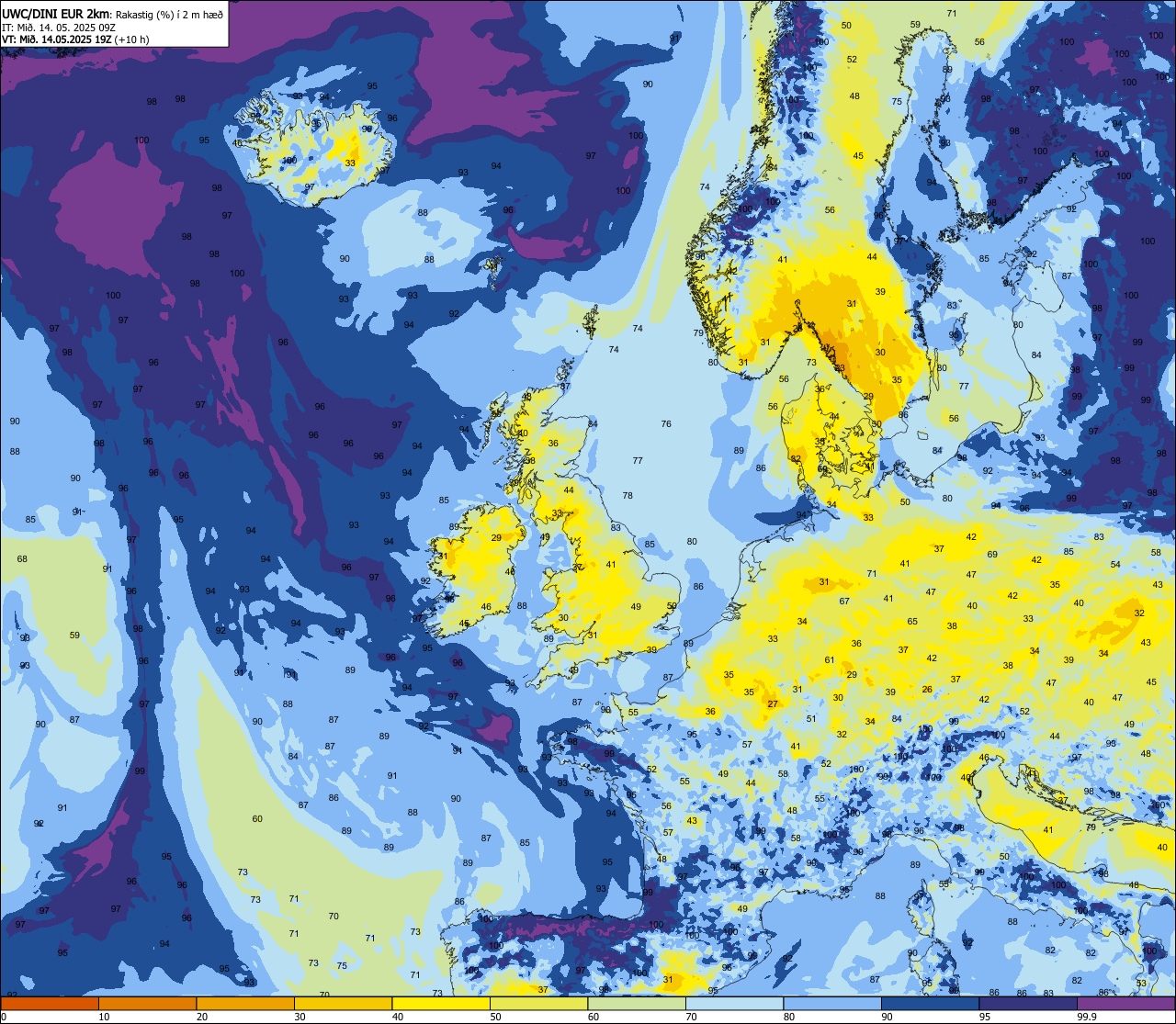This screenshot has width=1176, height=1024.
Task: Select the legend swatch between 20 and 30
Action: tap(245, 1003)
